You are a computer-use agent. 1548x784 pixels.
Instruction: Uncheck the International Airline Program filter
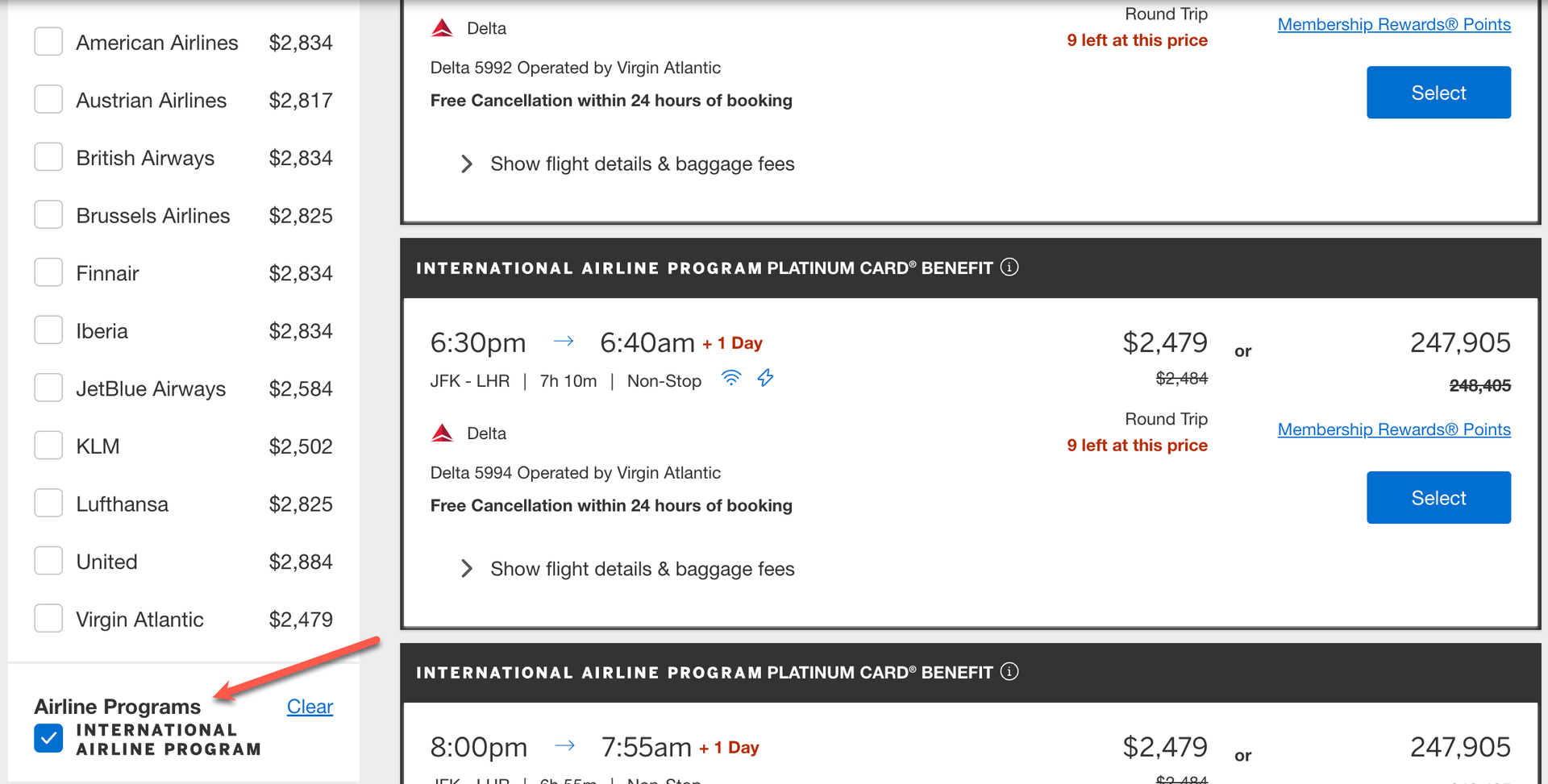[x=48, y=738]
